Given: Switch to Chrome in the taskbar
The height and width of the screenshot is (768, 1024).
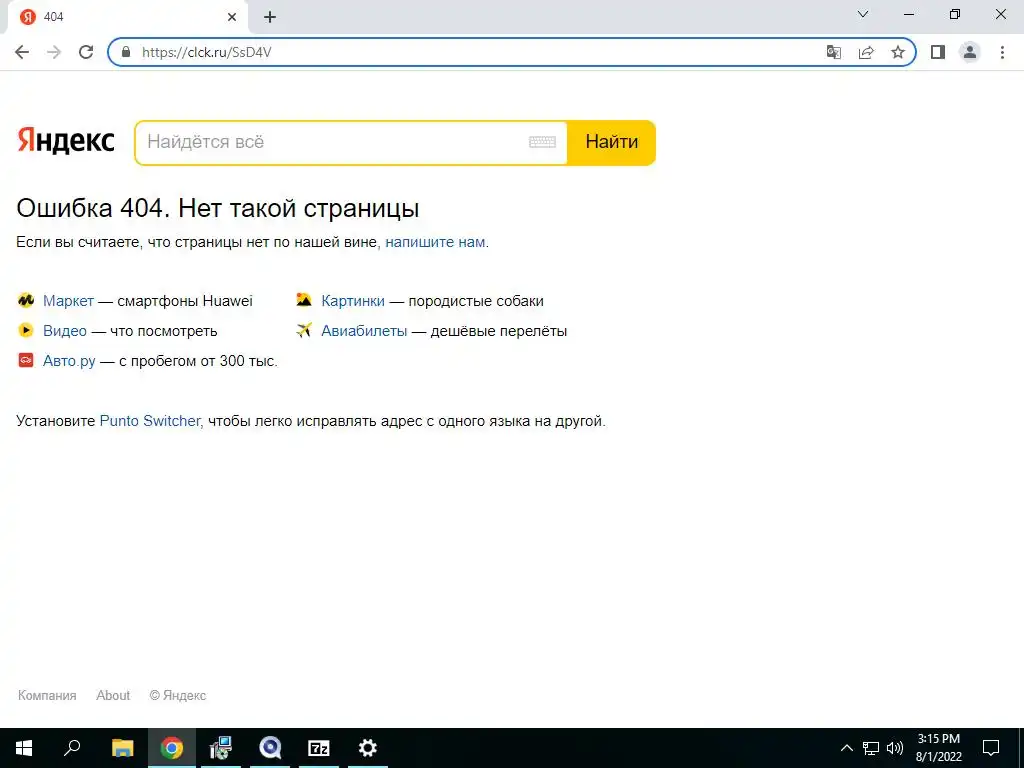Looking at the screenshot, I should (172, 748).
